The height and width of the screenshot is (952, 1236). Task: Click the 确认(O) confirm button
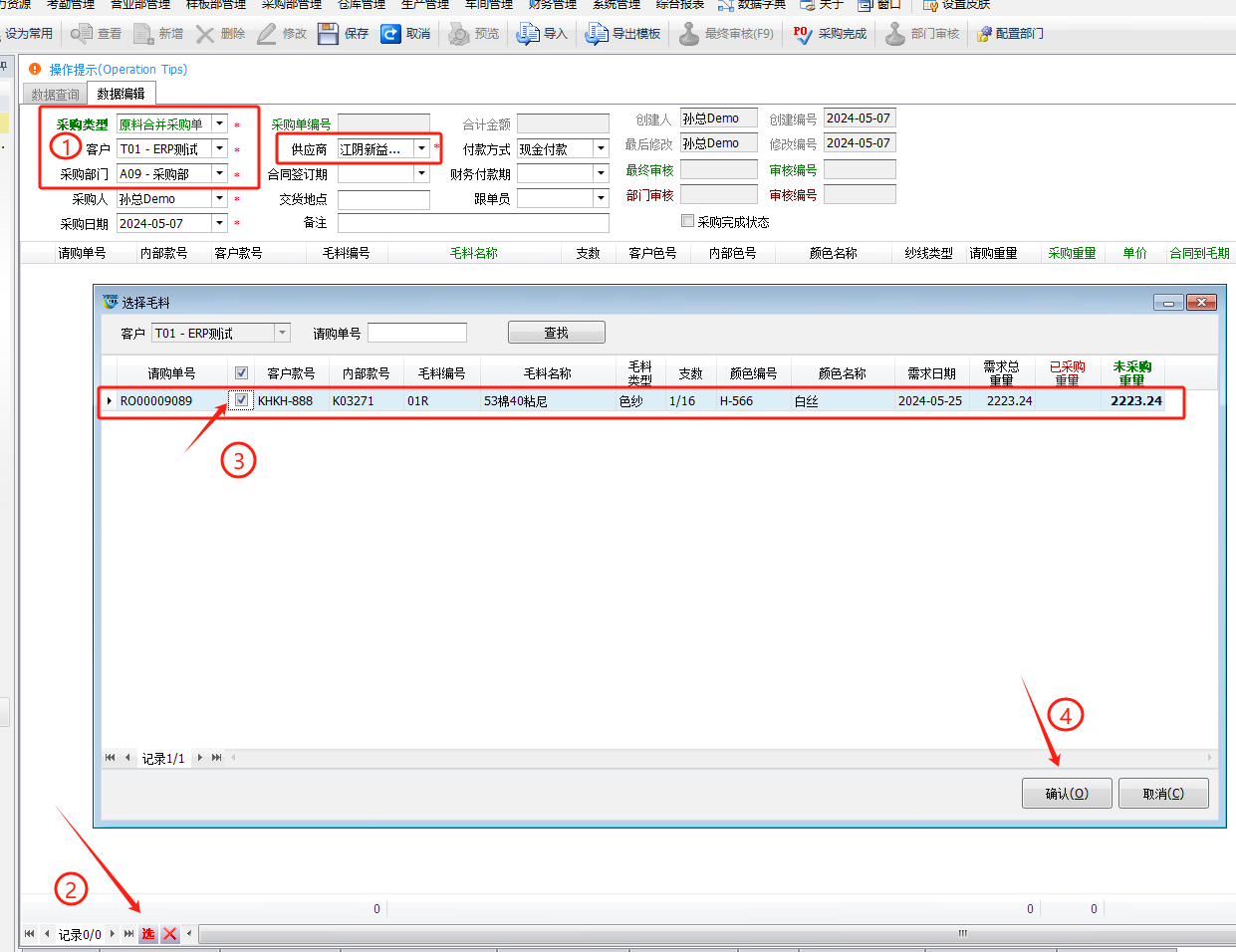pyautogui.click(x=1067, y=794)
